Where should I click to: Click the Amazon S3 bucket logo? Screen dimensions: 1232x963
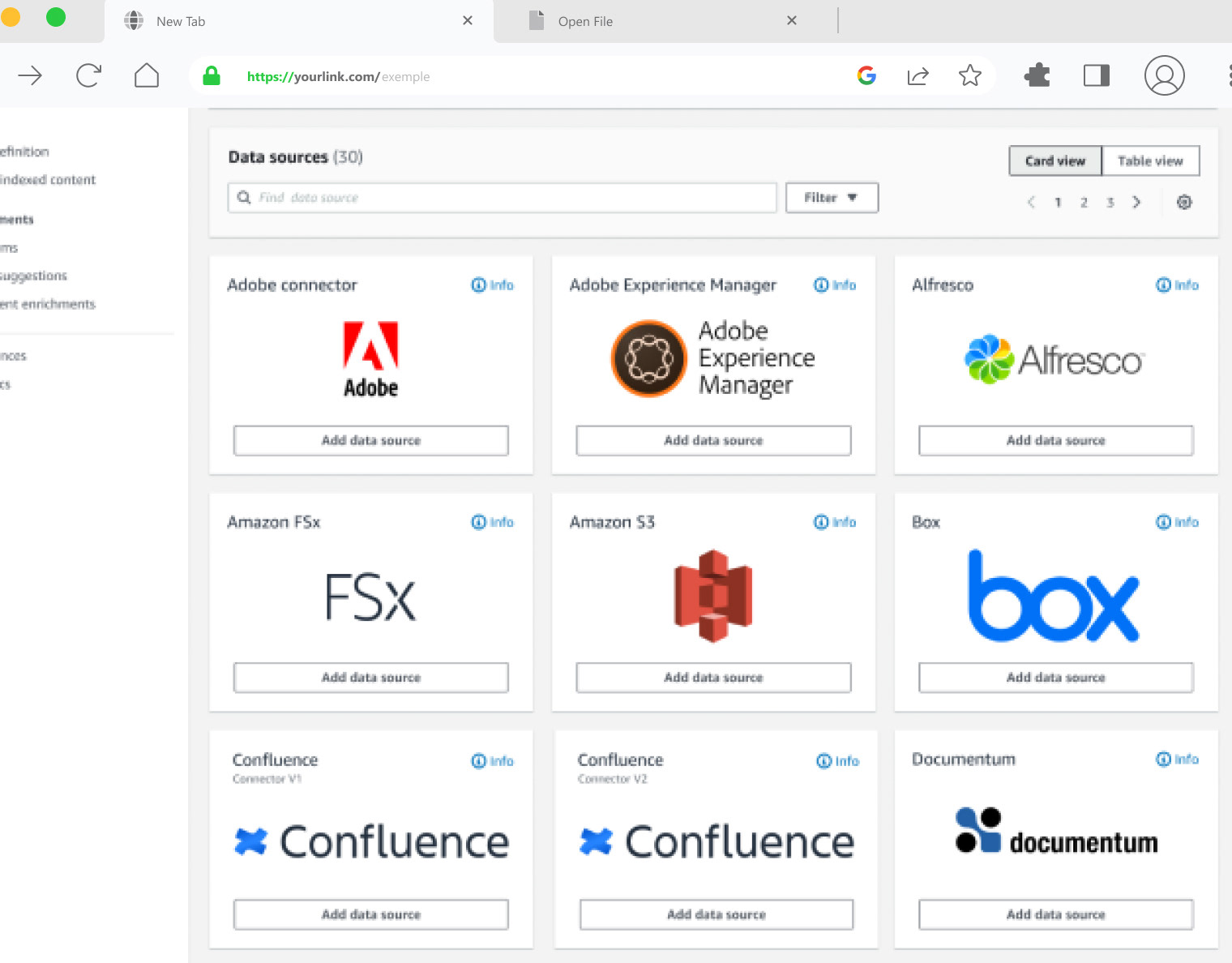point(713,596)
